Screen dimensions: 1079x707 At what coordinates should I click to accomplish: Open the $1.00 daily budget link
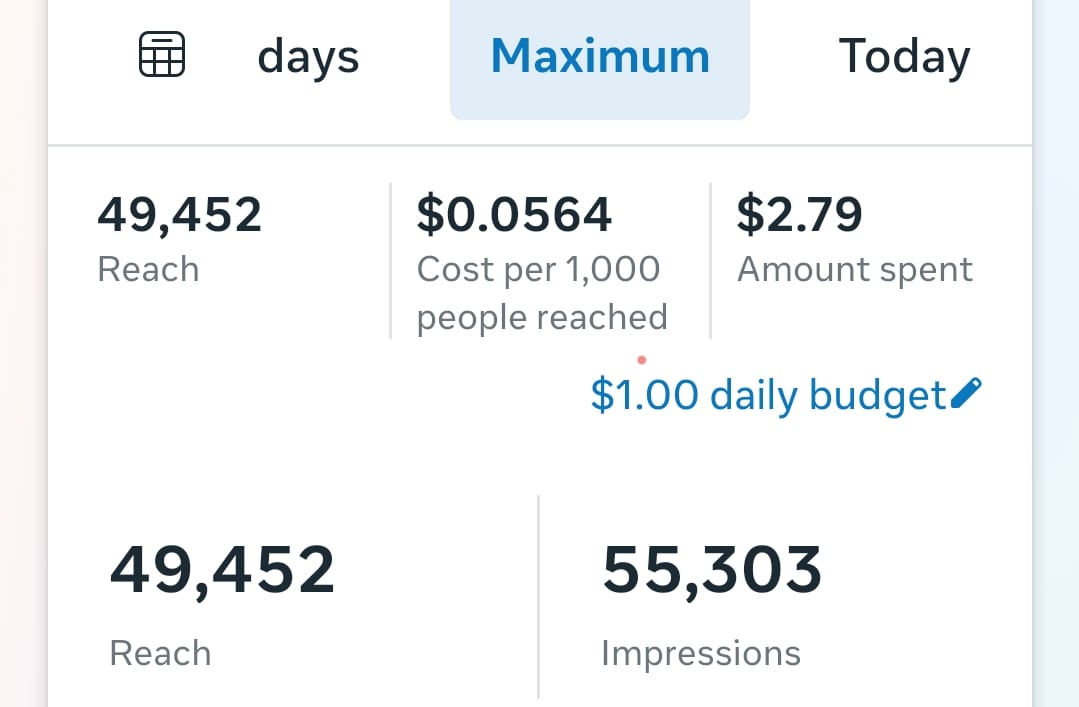[x=768, y=396]
